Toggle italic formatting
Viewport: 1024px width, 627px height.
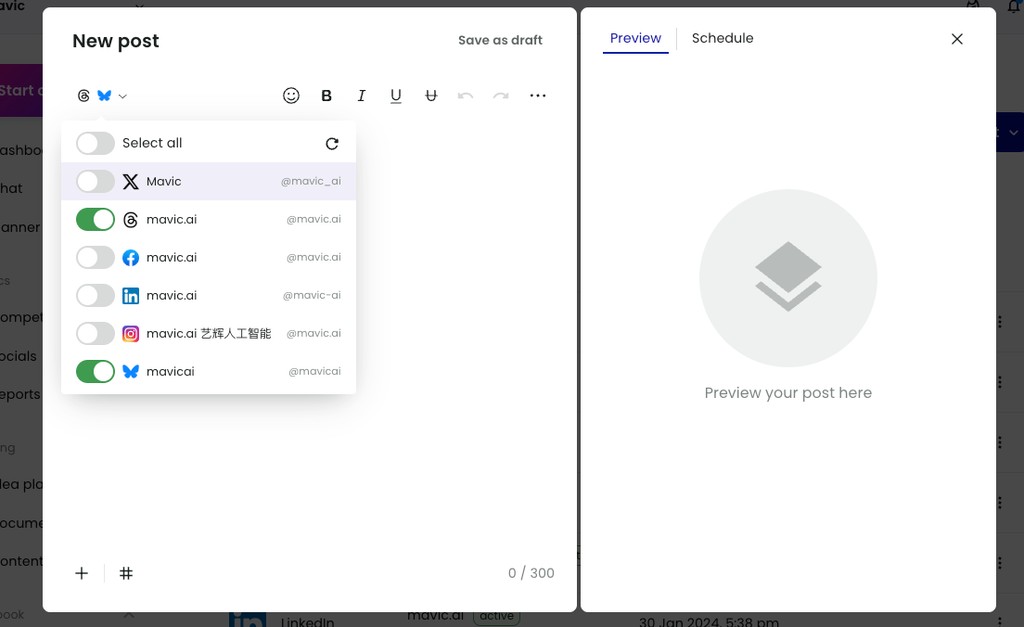(361, 96)
